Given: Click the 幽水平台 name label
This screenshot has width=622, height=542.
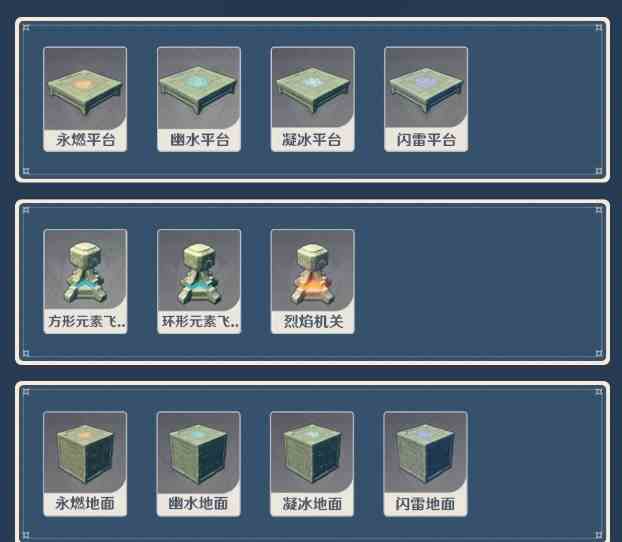Looking at the screenshot, I should coord(200,140).
